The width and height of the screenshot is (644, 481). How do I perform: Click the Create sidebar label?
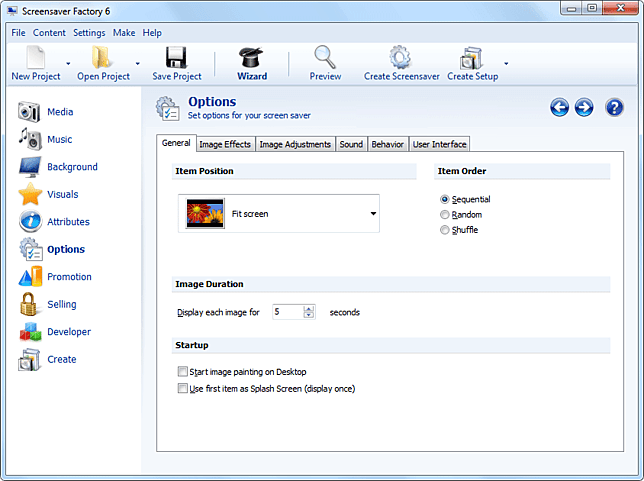[62, 359]
